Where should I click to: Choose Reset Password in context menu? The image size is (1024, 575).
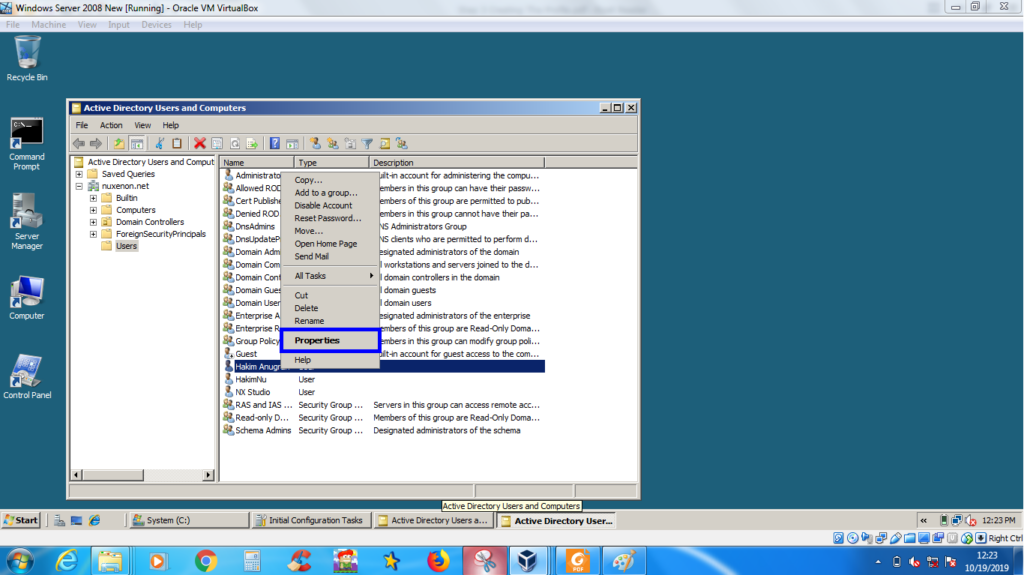[x=330, y=218]
